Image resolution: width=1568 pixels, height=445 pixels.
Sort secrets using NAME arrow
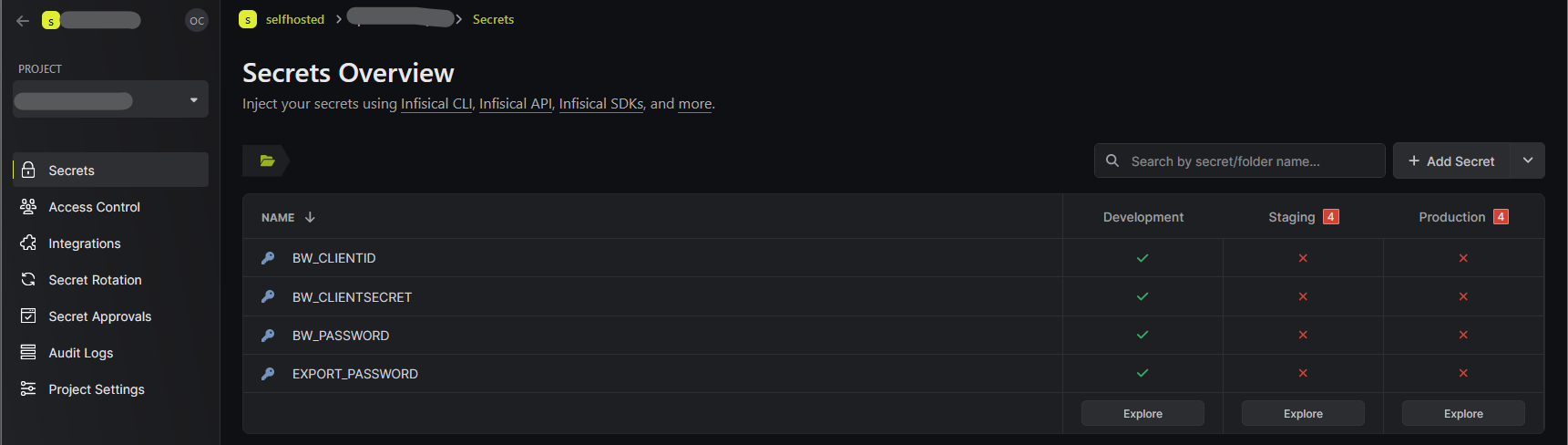310,217
